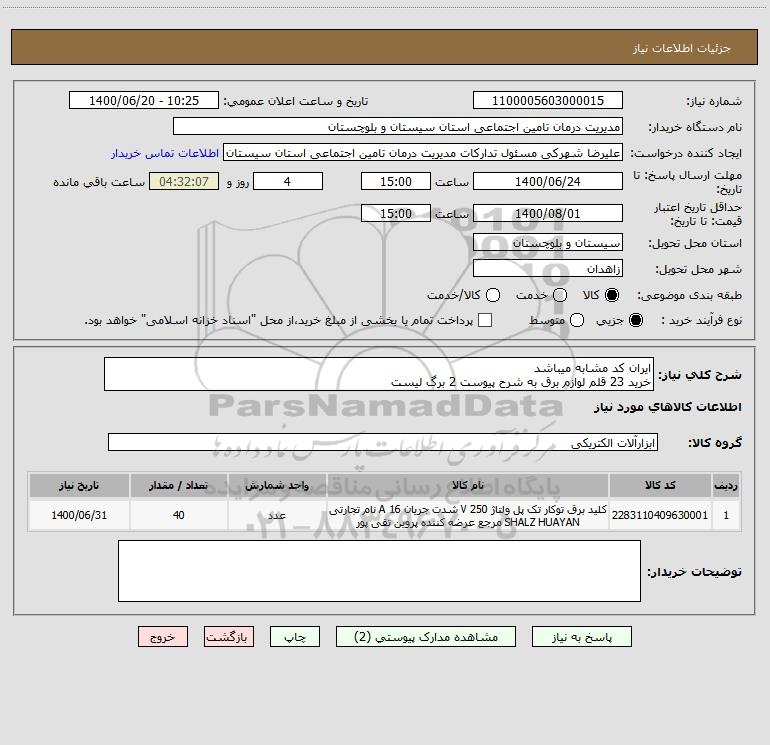Viewport: 770px width, 745px height.
Task: Click the announcement date field 1400/06/20 - 10:25
Action: [x=144, y=101]
